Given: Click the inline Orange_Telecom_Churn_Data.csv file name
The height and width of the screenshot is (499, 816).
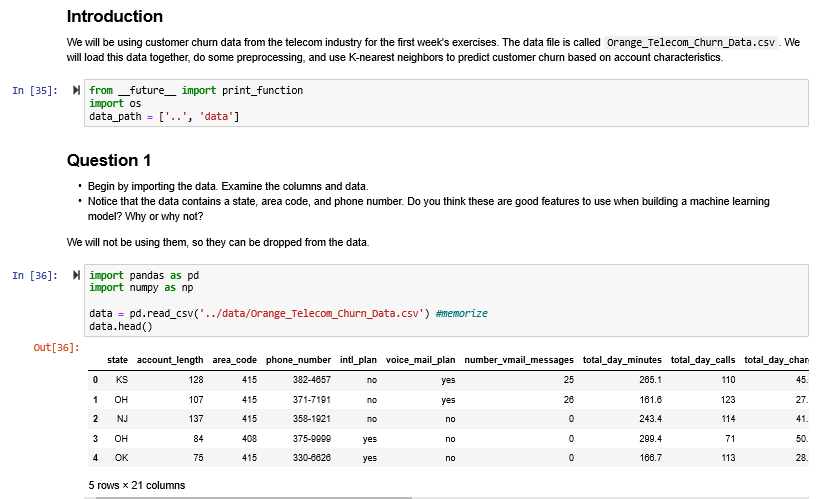Looking at the screenshot, I should (692, 43).
